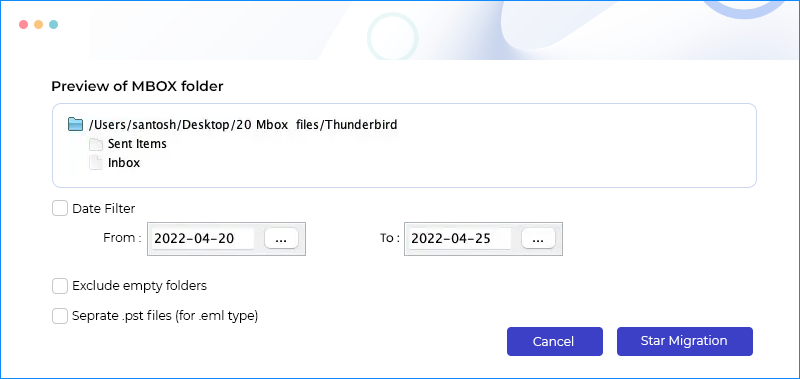This screenshot has width=800, height=379.
Task: Click the Star Migration button
Action: click(x=685, y=341)
